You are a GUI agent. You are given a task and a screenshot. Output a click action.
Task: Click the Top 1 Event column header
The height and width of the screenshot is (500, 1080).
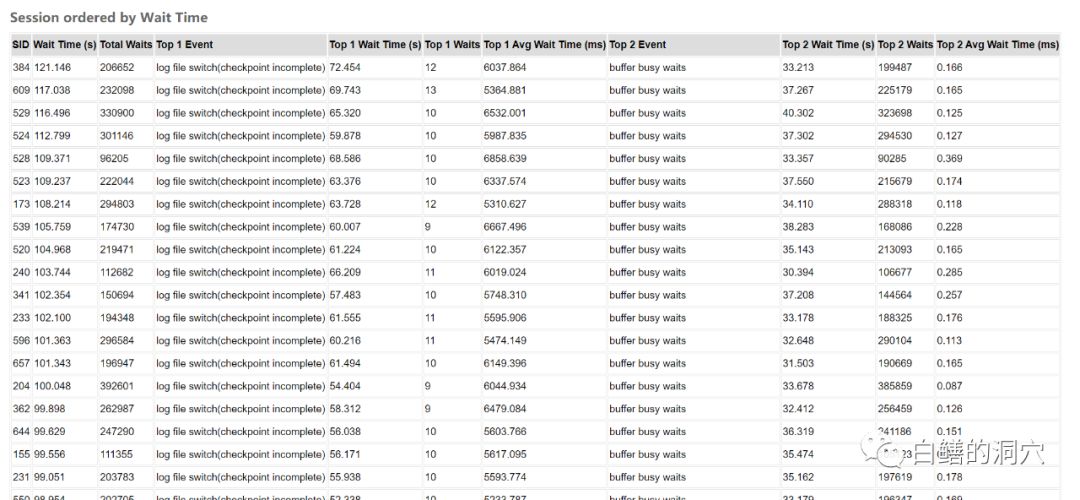pos(185,45)
